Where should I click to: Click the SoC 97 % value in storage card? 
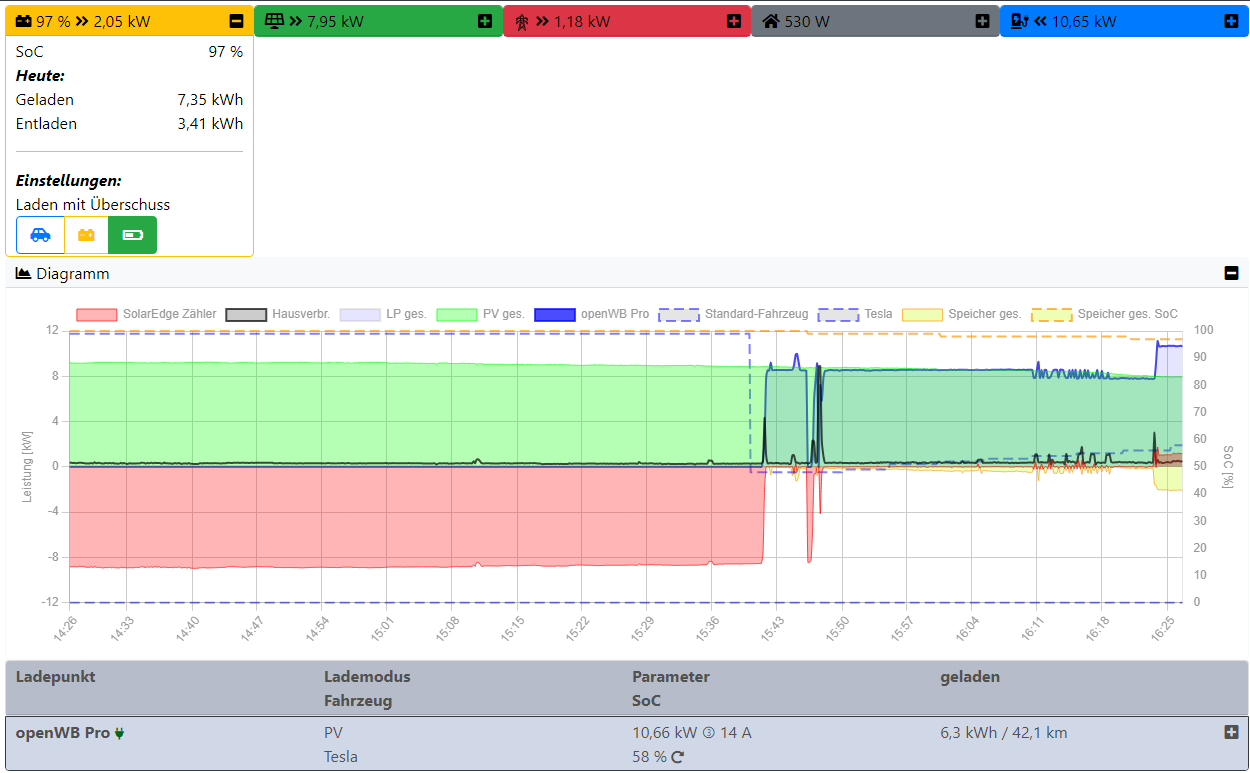(226, 52)
